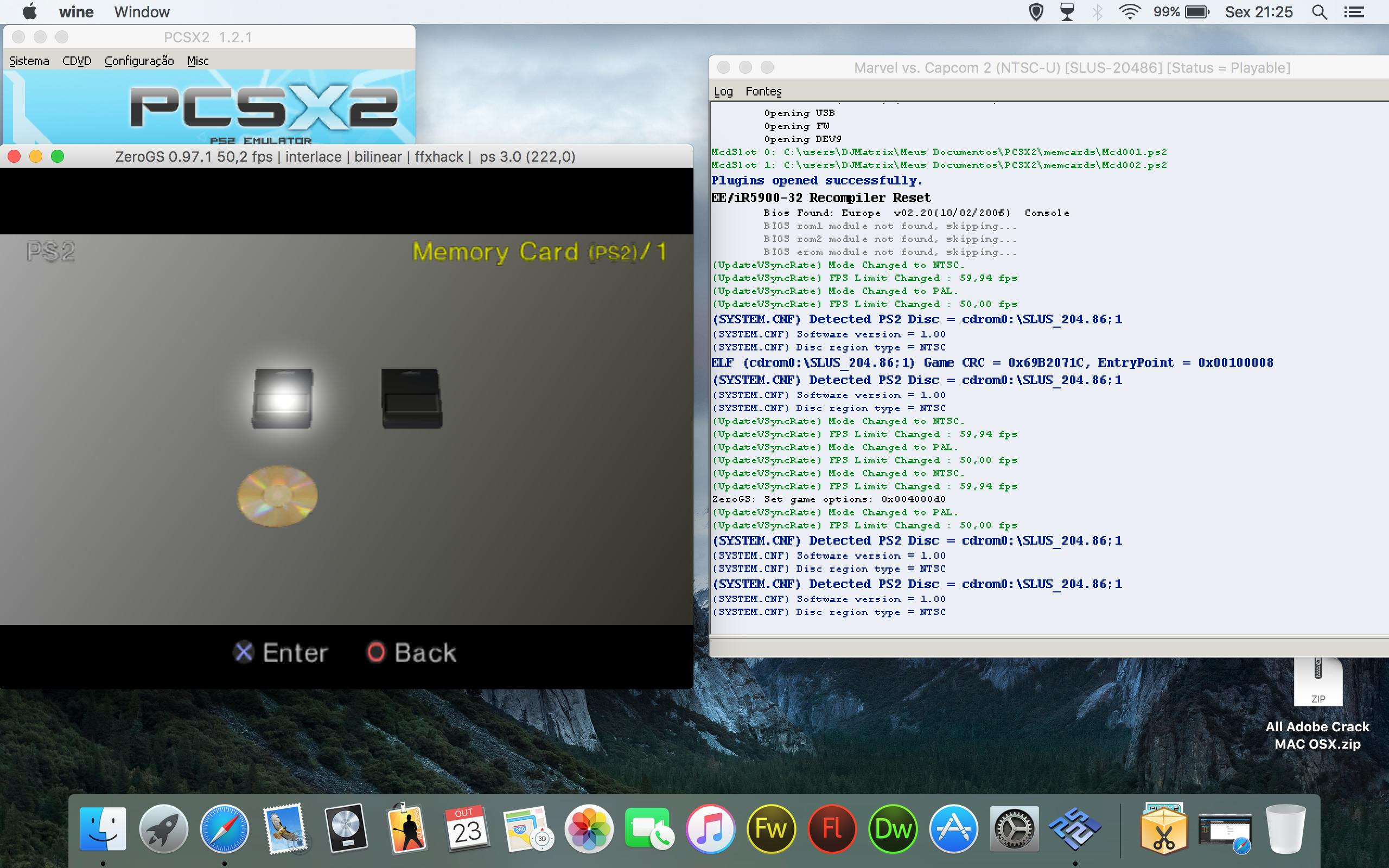Select the highlighted memory card slot 1
This screenshot has width=1389, height=868.
pos(282,398)
